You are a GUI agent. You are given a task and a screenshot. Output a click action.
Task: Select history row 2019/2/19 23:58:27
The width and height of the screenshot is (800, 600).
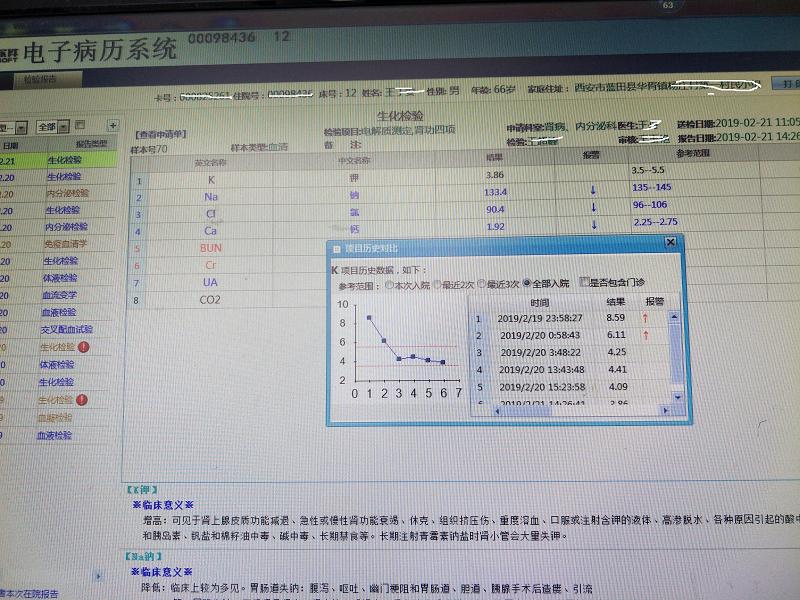click(570, 318)
